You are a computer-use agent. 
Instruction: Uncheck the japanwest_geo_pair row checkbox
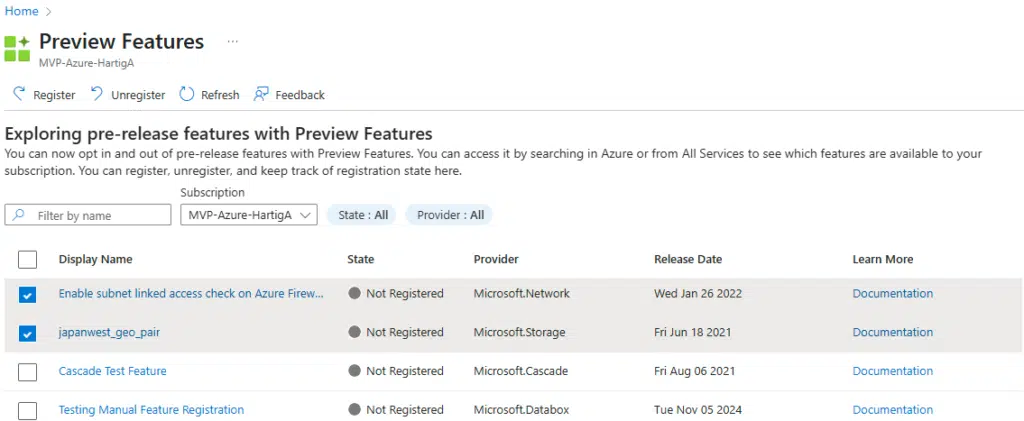pos(27,334)
